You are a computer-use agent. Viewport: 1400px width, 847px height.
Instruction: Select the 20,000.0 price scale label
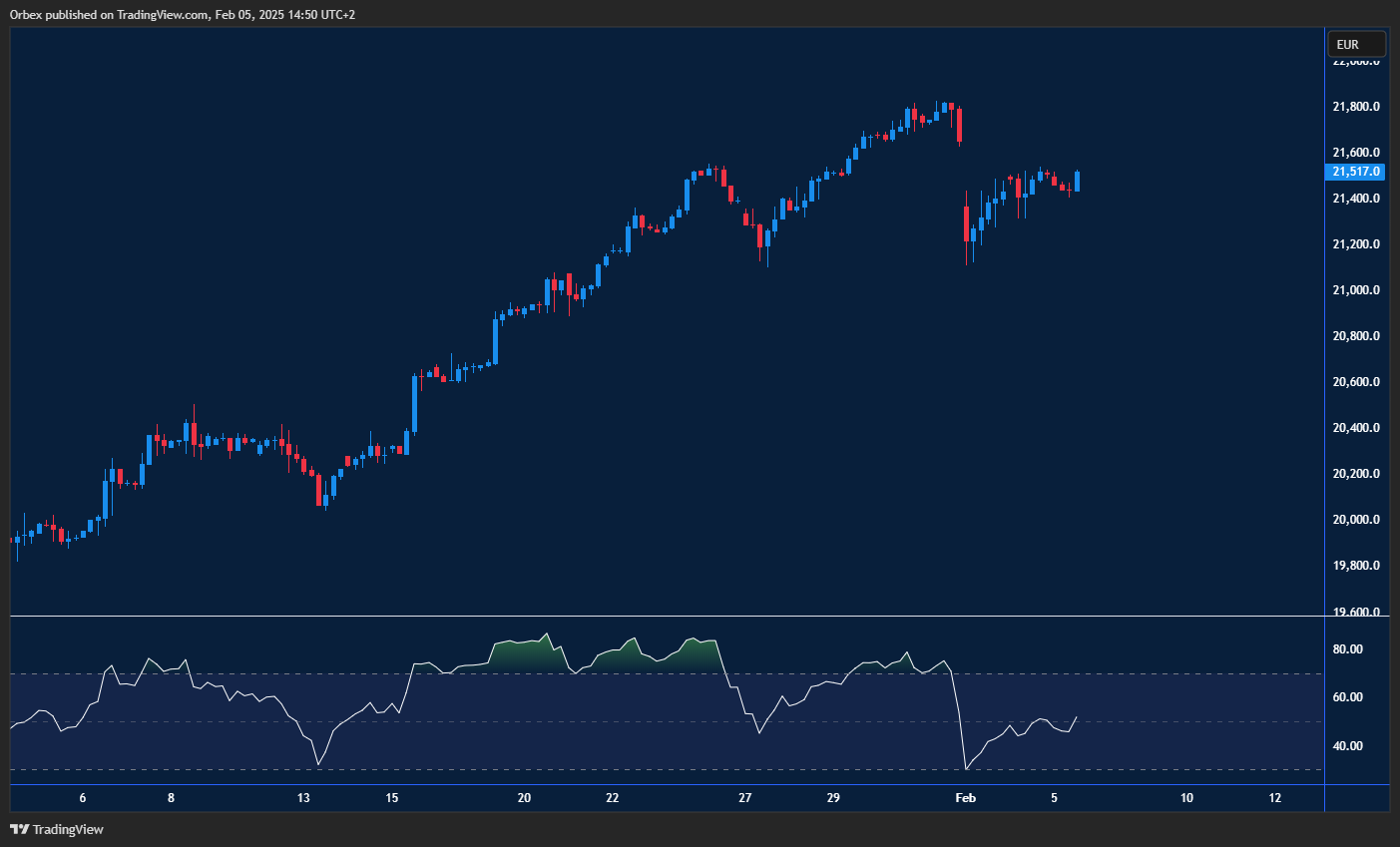[x=1356, y=520]
